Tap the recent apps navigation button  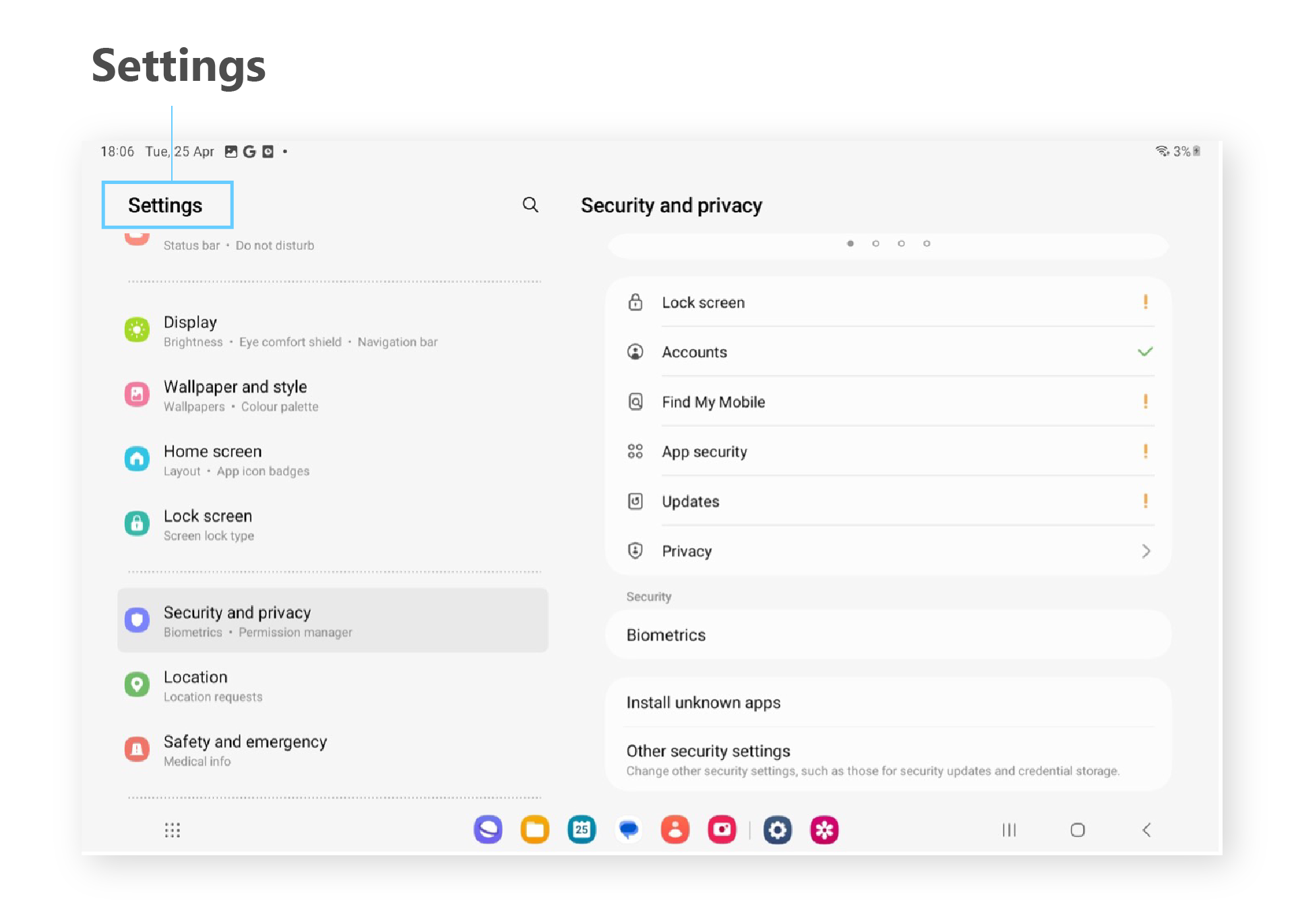1009,830
